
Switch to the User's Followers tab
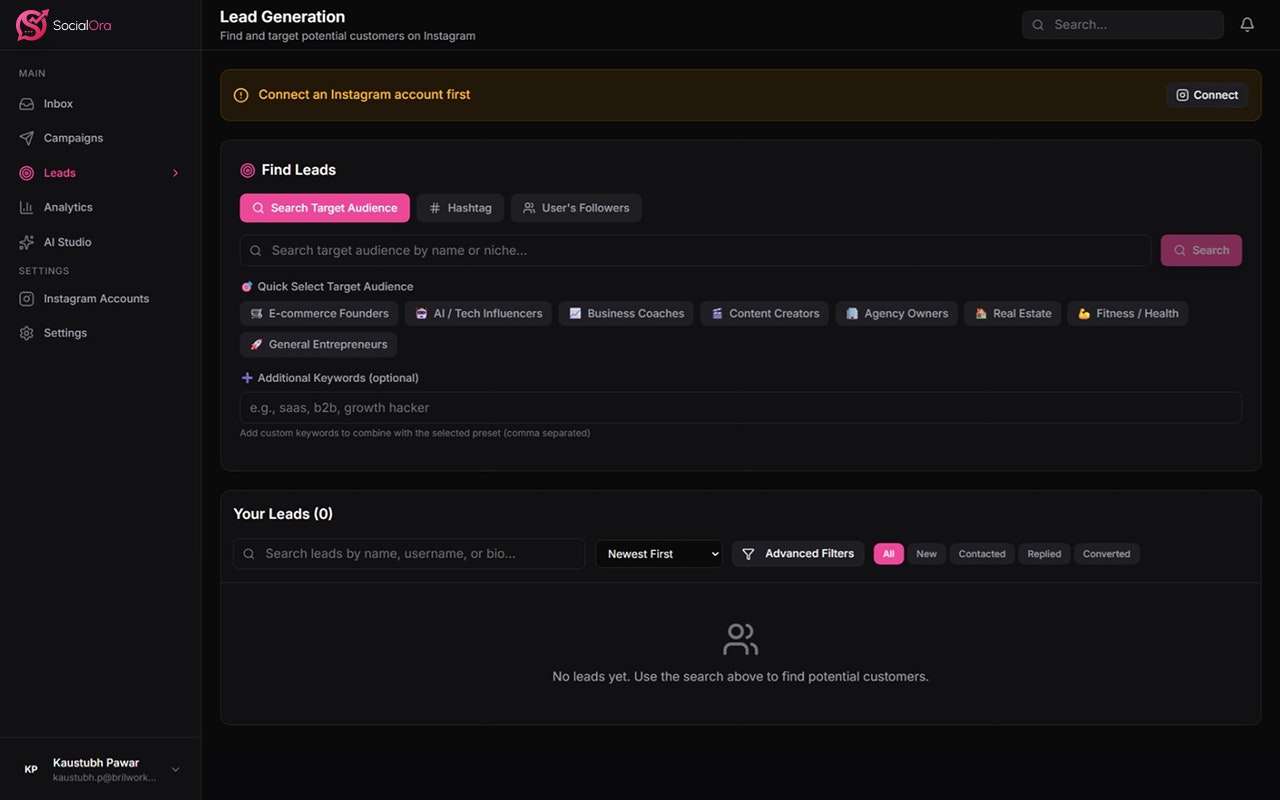coord(576,208)
